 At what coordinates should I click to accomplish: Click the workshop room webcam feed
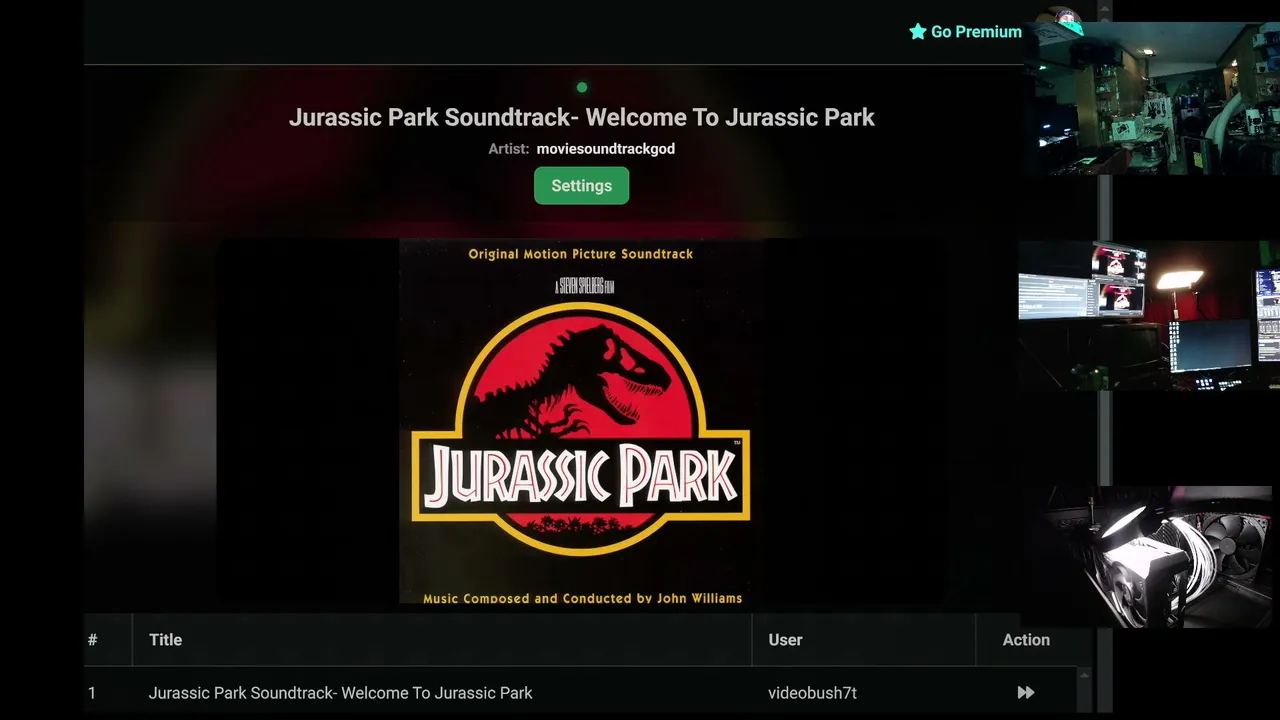[1151, 98]
